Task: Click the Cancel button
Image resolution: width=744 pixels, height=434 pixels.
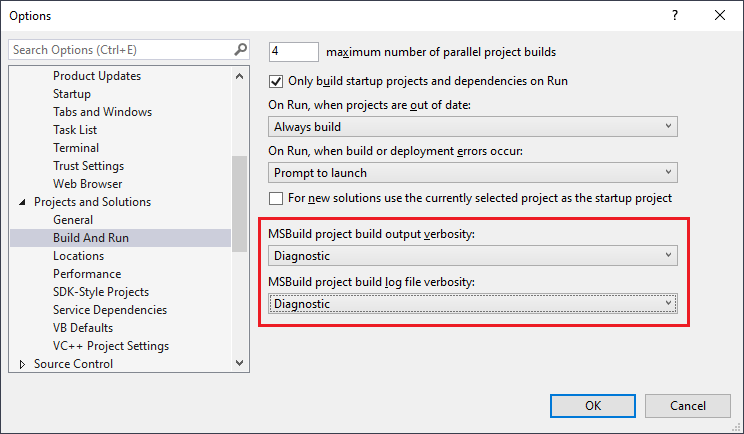Action: 688,406
